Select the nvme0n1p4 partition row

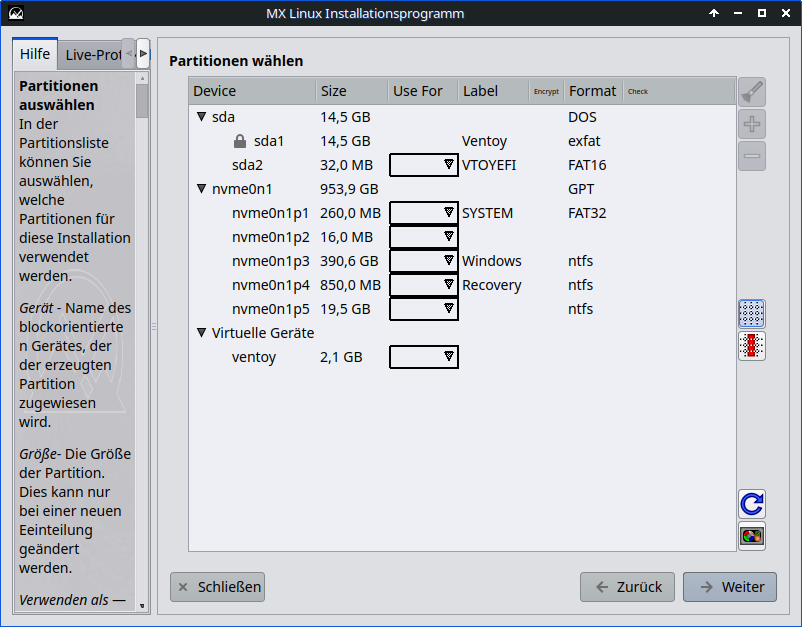[462, 285]
